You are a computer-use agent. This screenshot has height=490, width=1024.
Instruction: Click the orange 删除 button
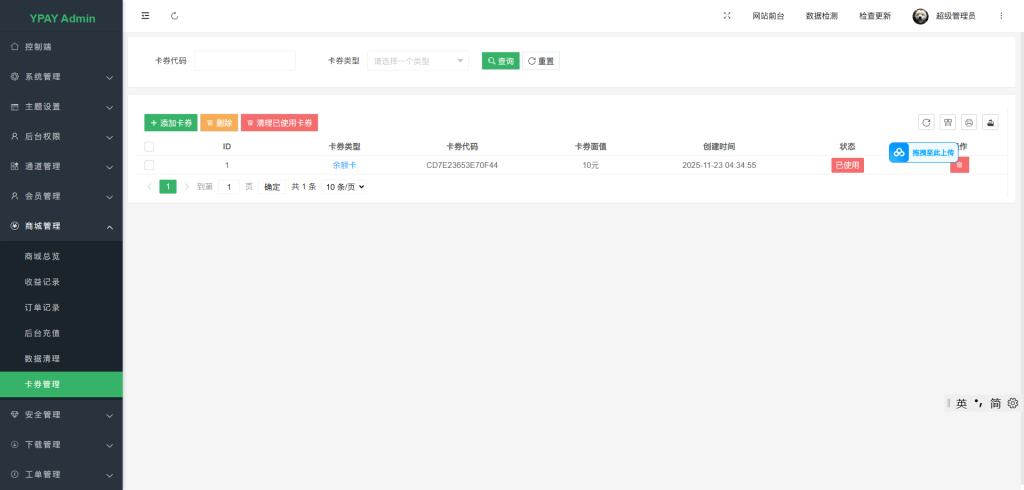[219, 123]
